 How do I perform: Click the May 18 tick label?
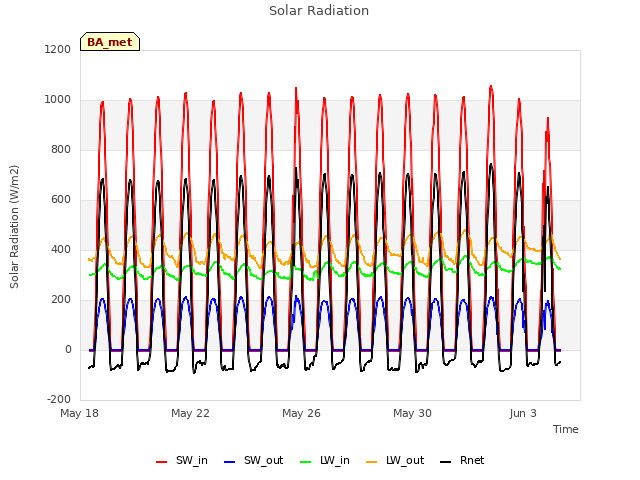[80, 413]
